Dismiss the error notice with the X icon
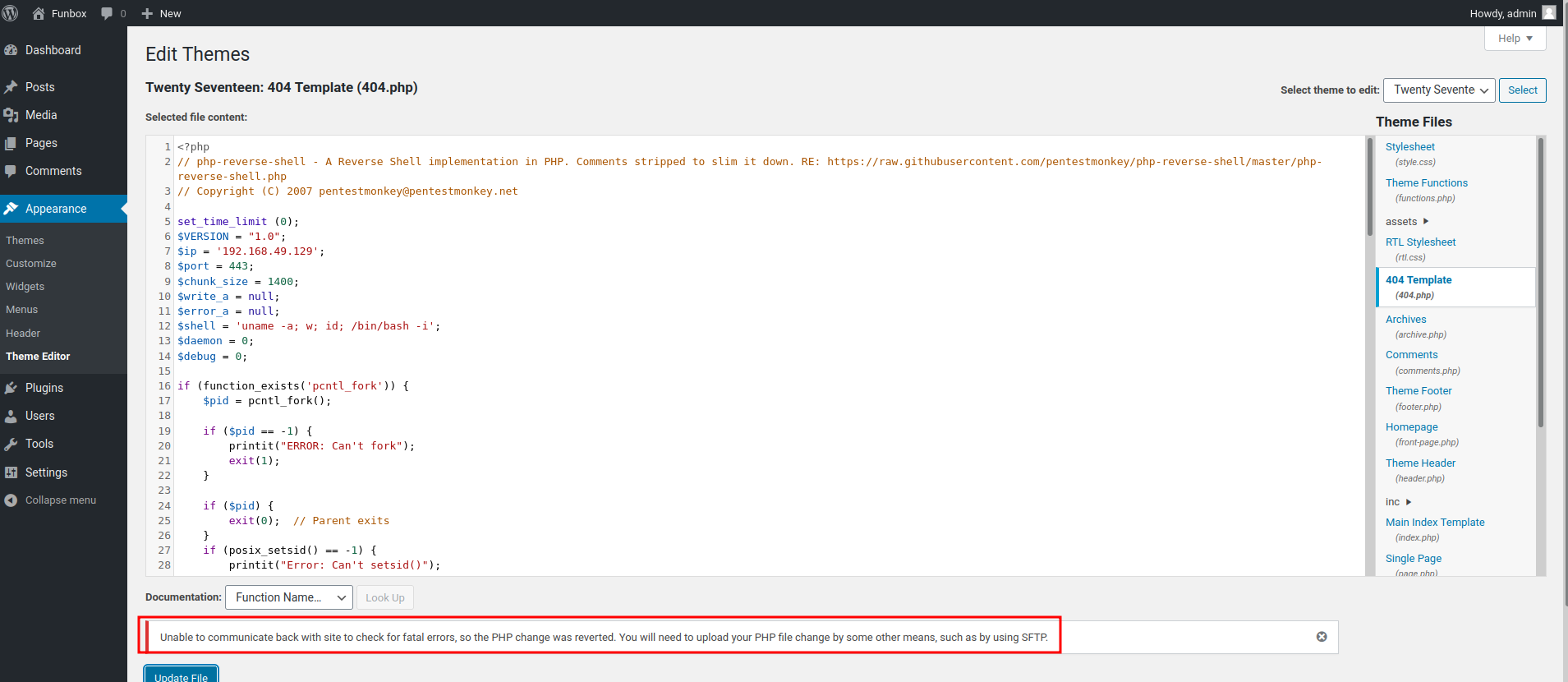 (1322, 637)
